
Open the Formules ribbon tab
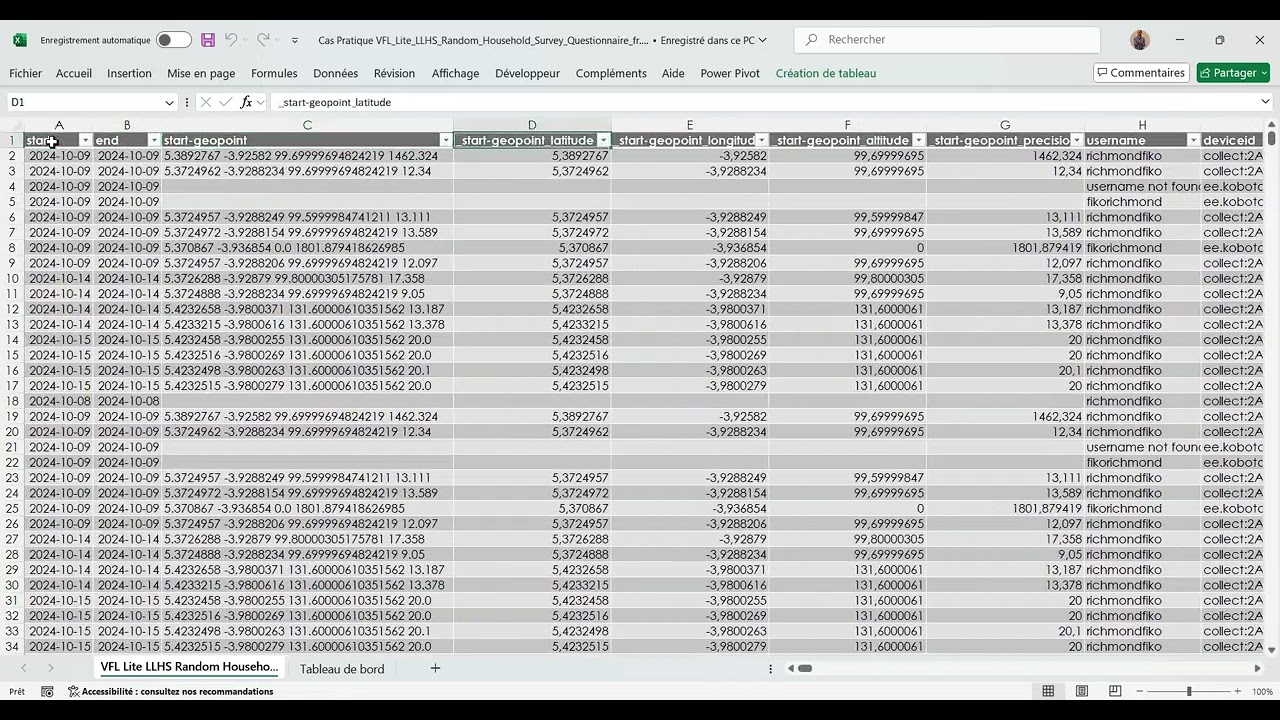(x=274, y=73)
